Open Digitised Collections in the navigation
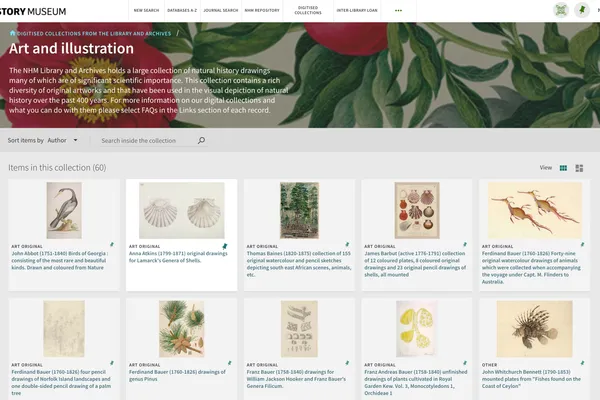Viewport: 600px width, 400px height. 308,10
